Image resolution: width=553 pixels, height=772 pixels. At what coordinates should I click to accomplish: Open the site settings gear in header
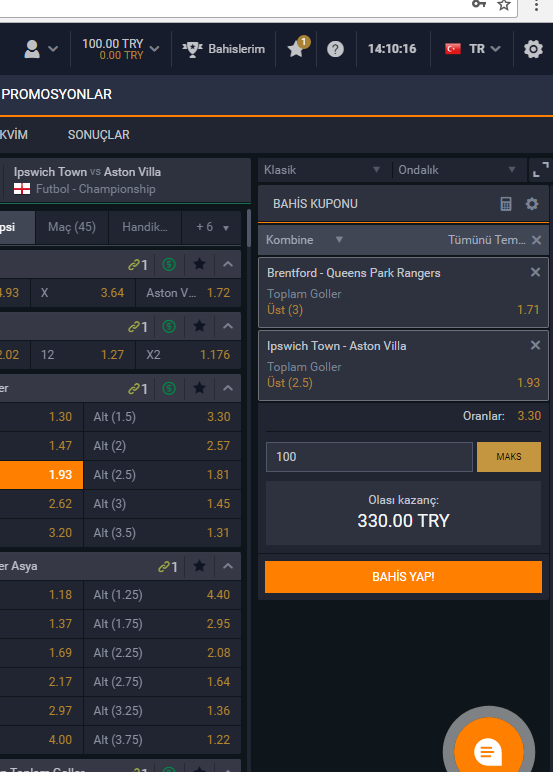tap(533, 49)
